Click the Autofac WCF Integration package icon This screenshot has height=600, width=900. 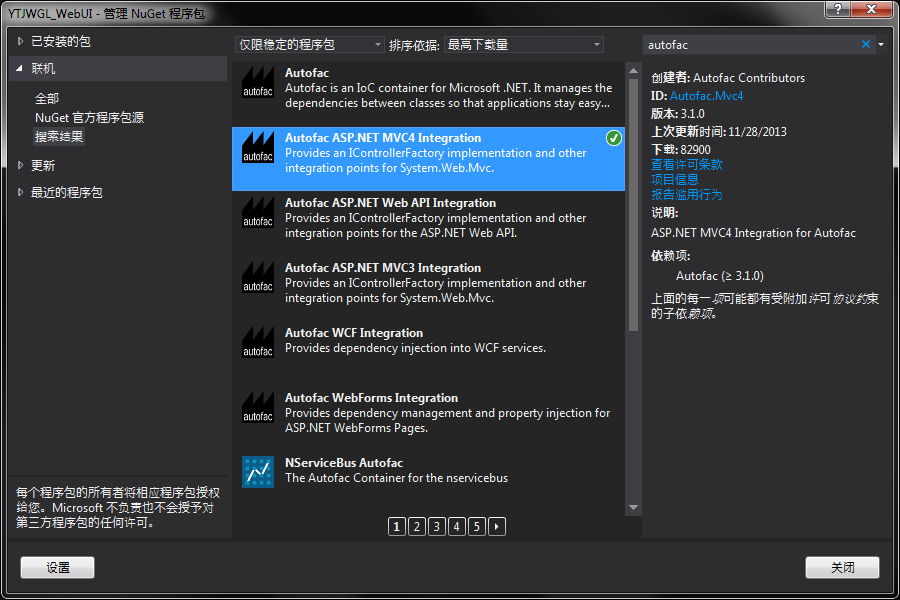coord(258,342)
